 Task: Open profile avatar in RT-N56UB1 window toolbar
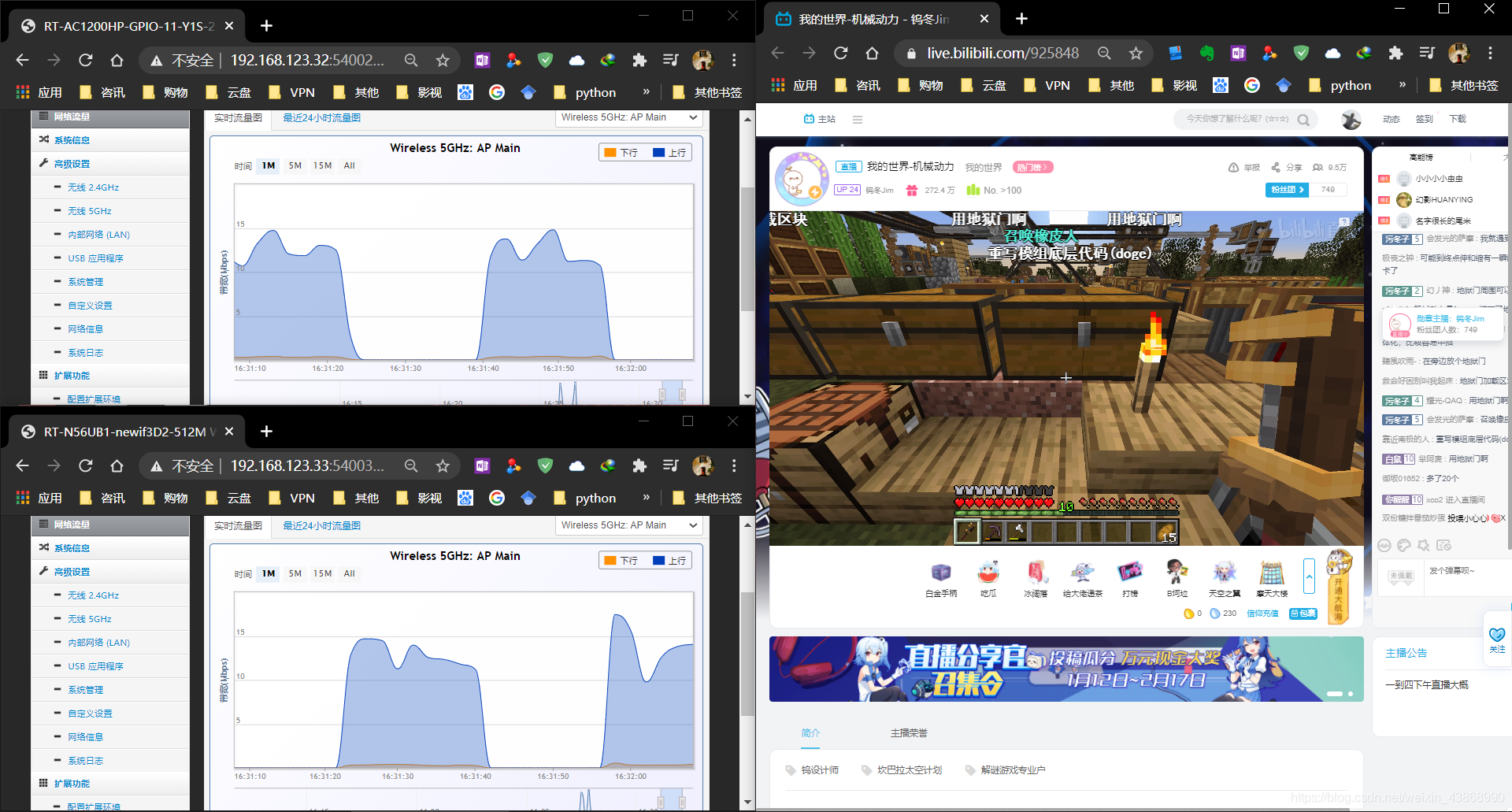(702, 465)
